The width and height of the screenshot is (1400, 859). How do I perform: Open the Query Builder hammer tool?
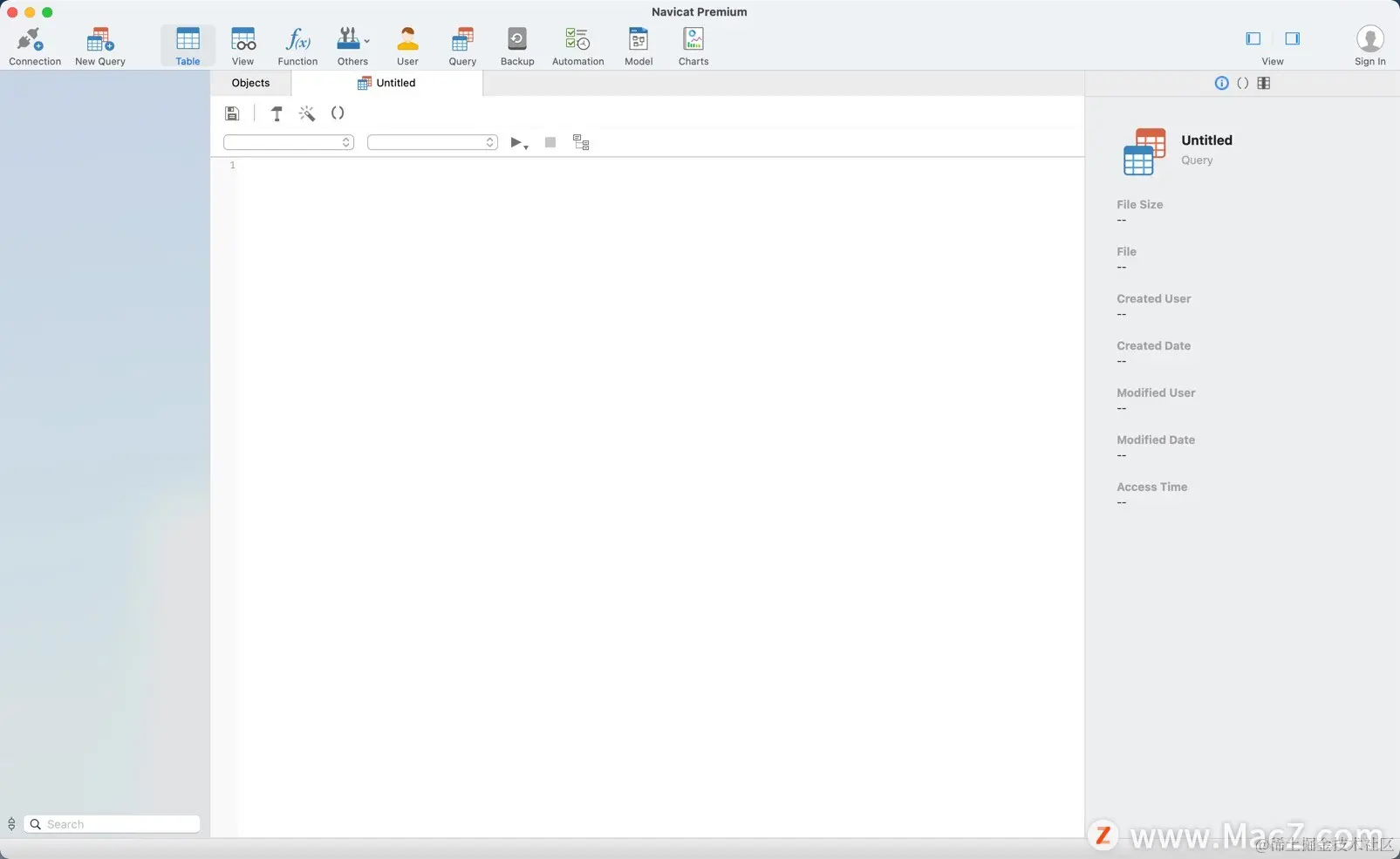(x=277, y=113)
